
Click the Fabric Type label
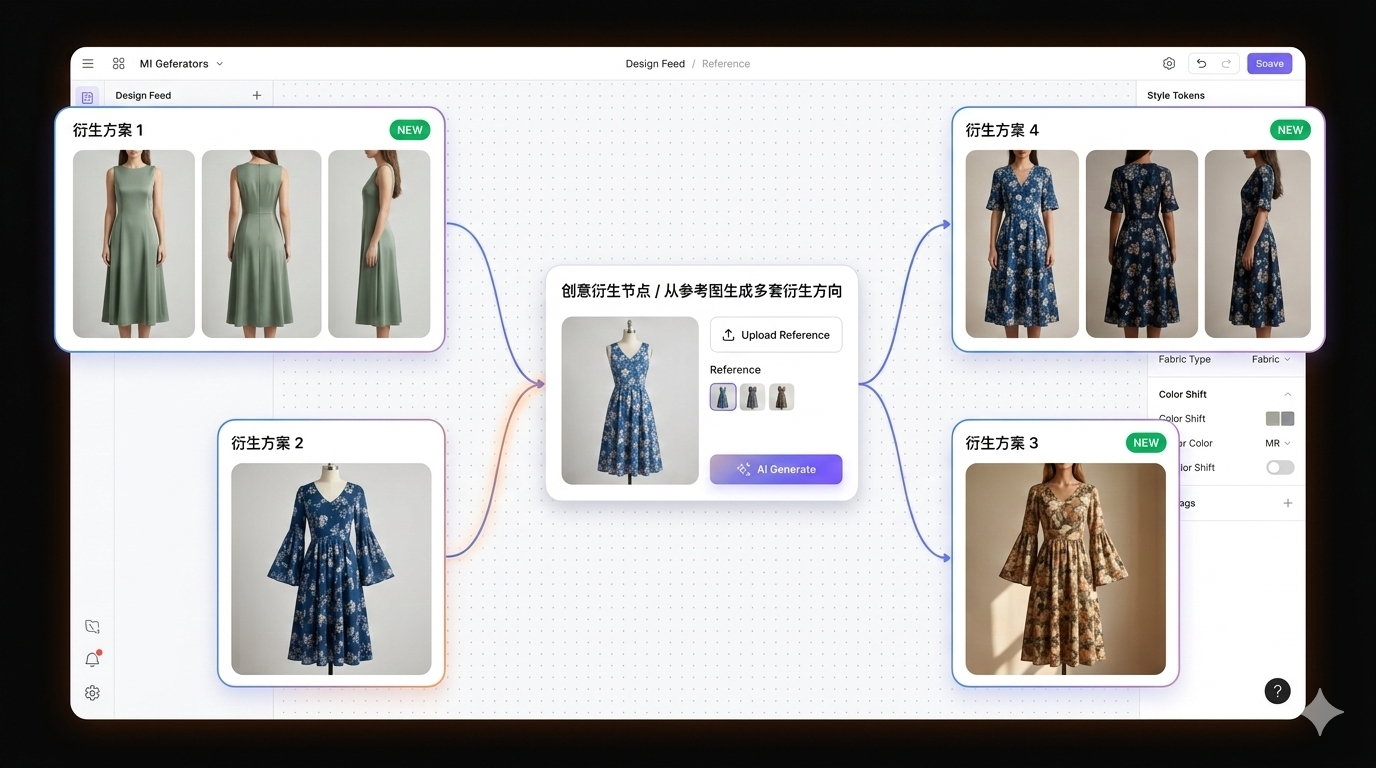click(1184, 359)
